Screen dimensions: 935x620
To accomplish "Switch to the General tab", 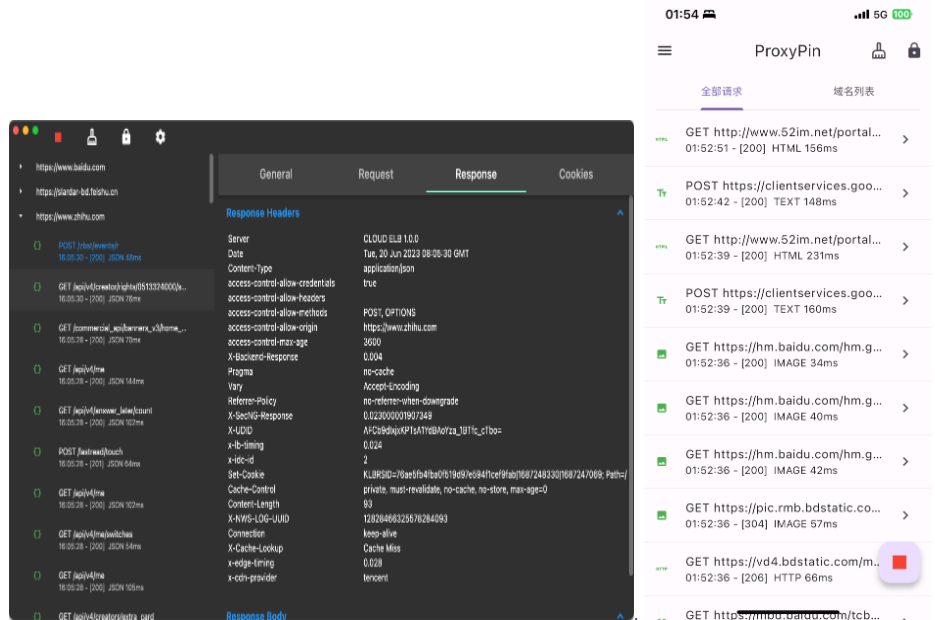I will 276,174.
